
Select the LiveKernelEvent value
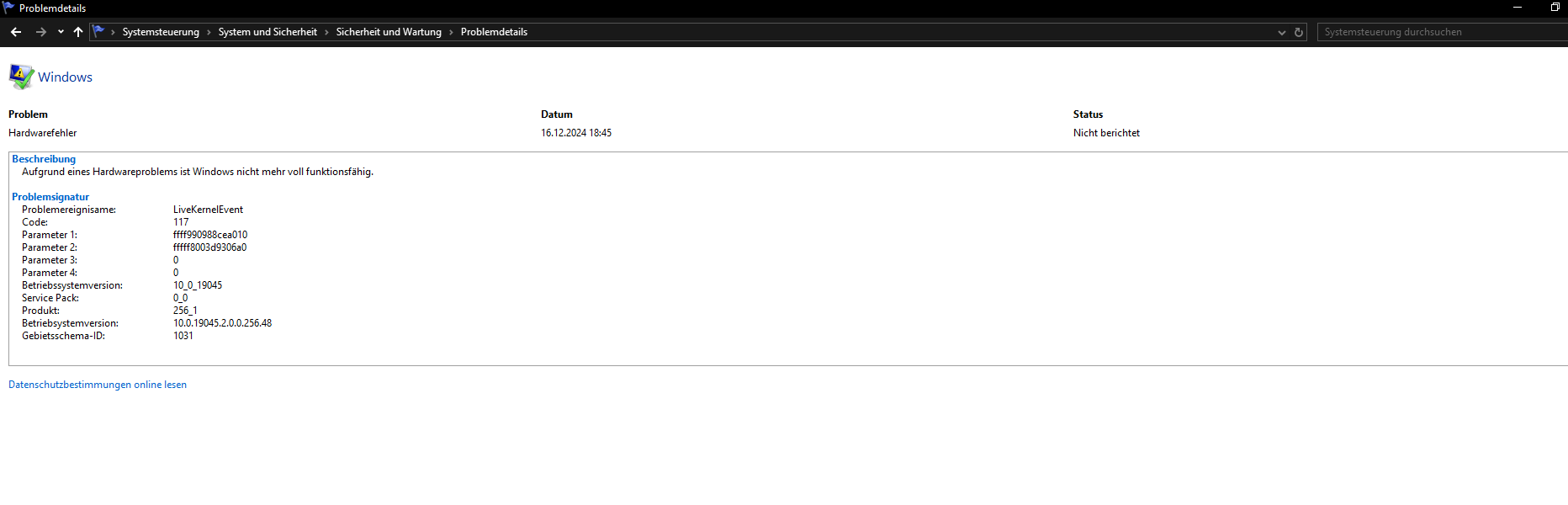(x=208, y=210)
